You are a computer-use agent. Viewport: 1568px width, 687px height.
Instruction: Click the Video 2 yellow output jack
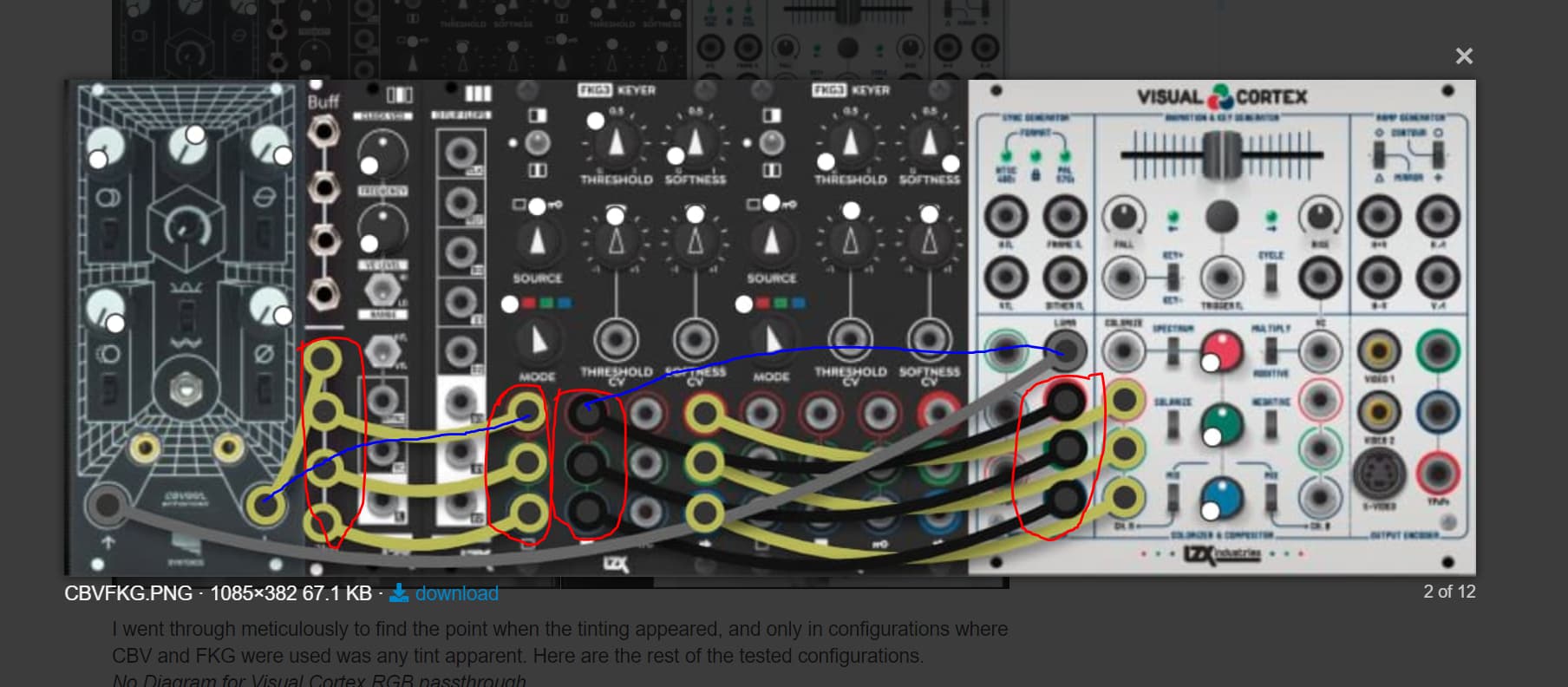tap(1378, 411)
